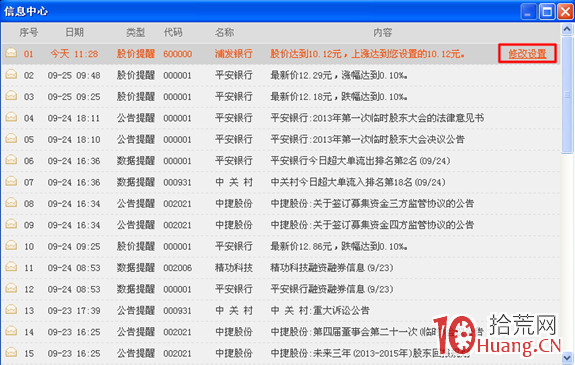Click envelope icon of message 14
This screenshot has height=365, width=575.
pyautogui.click(x=11, y=331)
